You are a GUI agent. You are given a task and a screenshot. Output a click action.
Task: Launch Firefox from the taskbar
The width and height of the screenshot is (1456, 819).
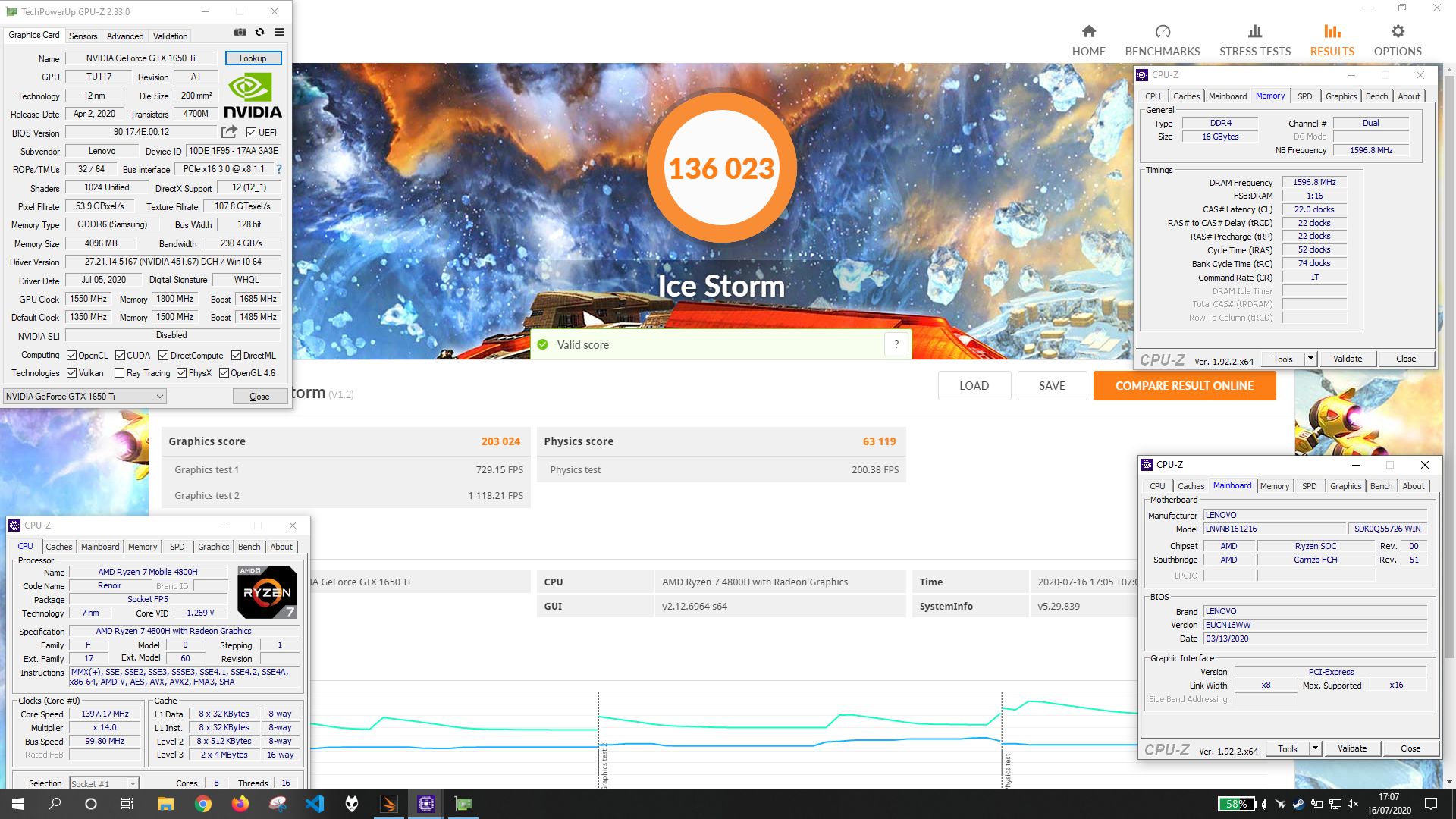tap(240, 804)
